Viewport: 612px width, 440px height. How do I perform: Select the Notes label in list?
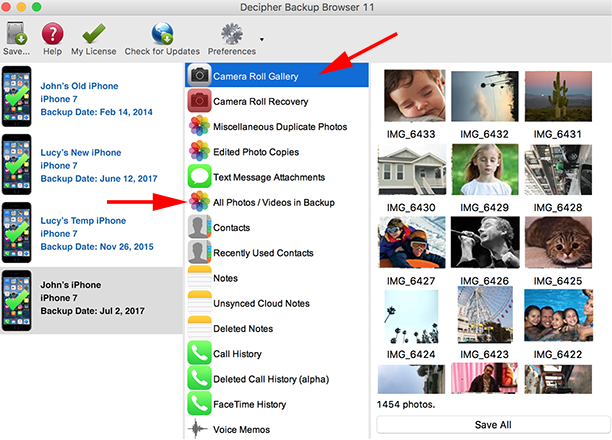225,278
